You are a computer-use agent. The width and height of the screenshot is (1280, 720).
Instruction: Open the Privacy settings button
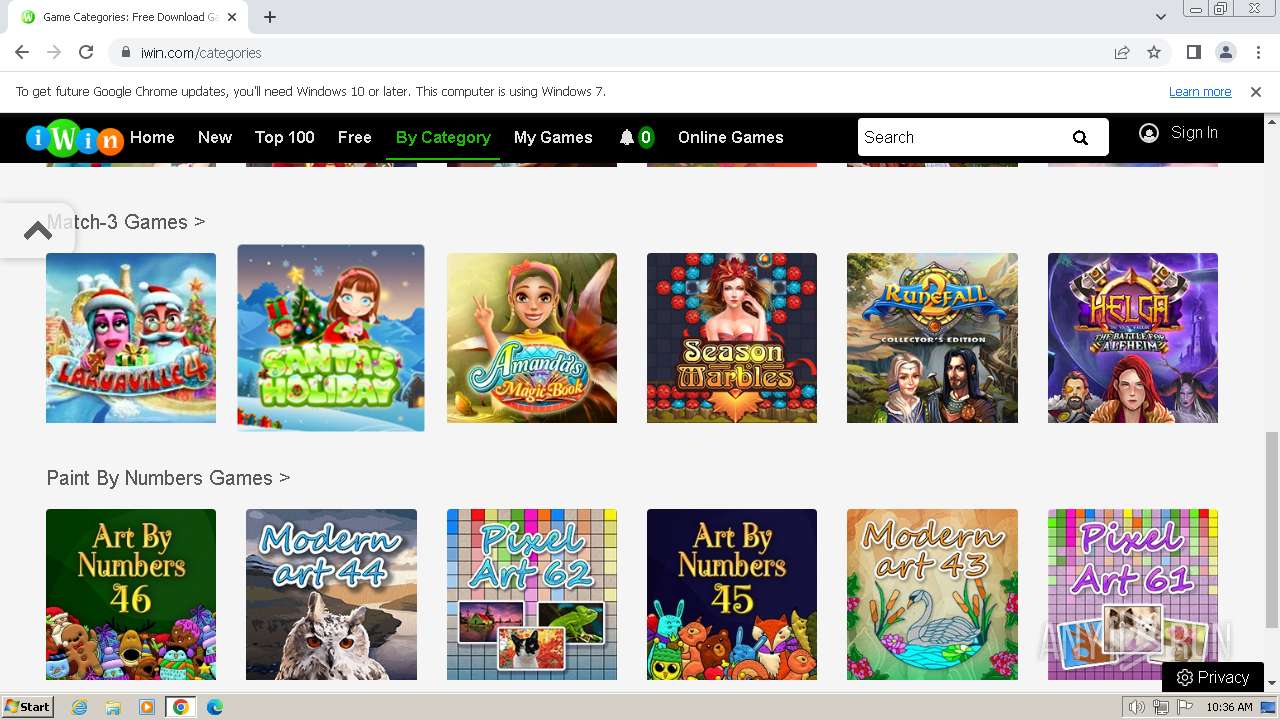click(1213, 677)
